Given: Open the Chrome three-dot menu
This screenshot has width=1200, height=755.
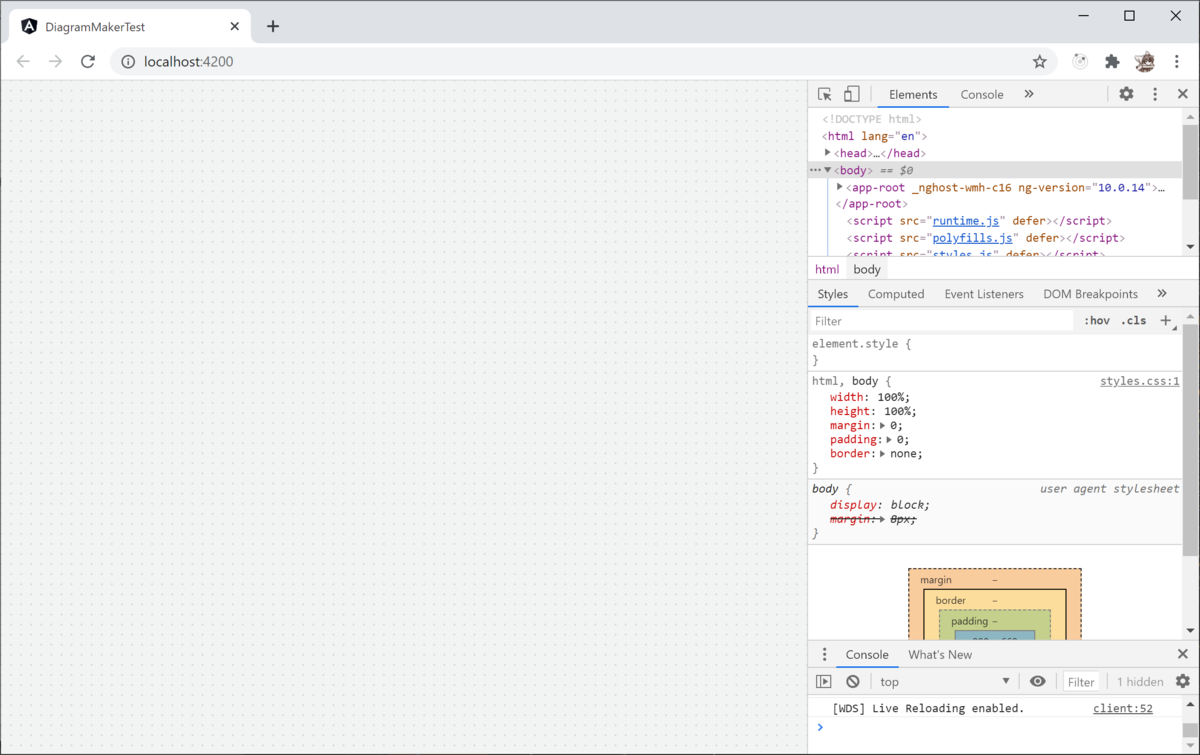Looking at the screenshot, I should [x=1177, y=62].
